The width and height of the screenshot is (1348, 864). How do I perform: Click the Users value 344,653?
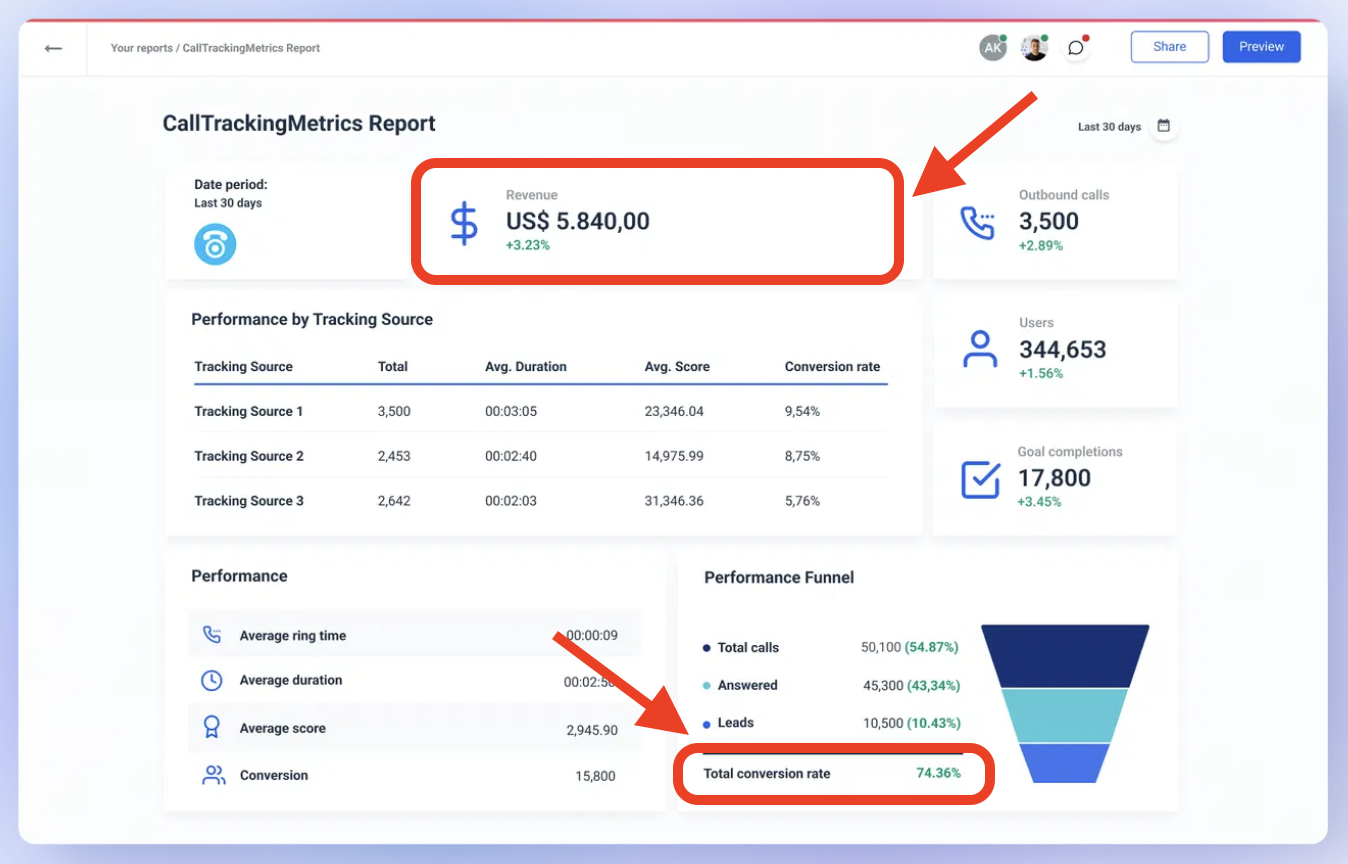tap(1063, 349)
